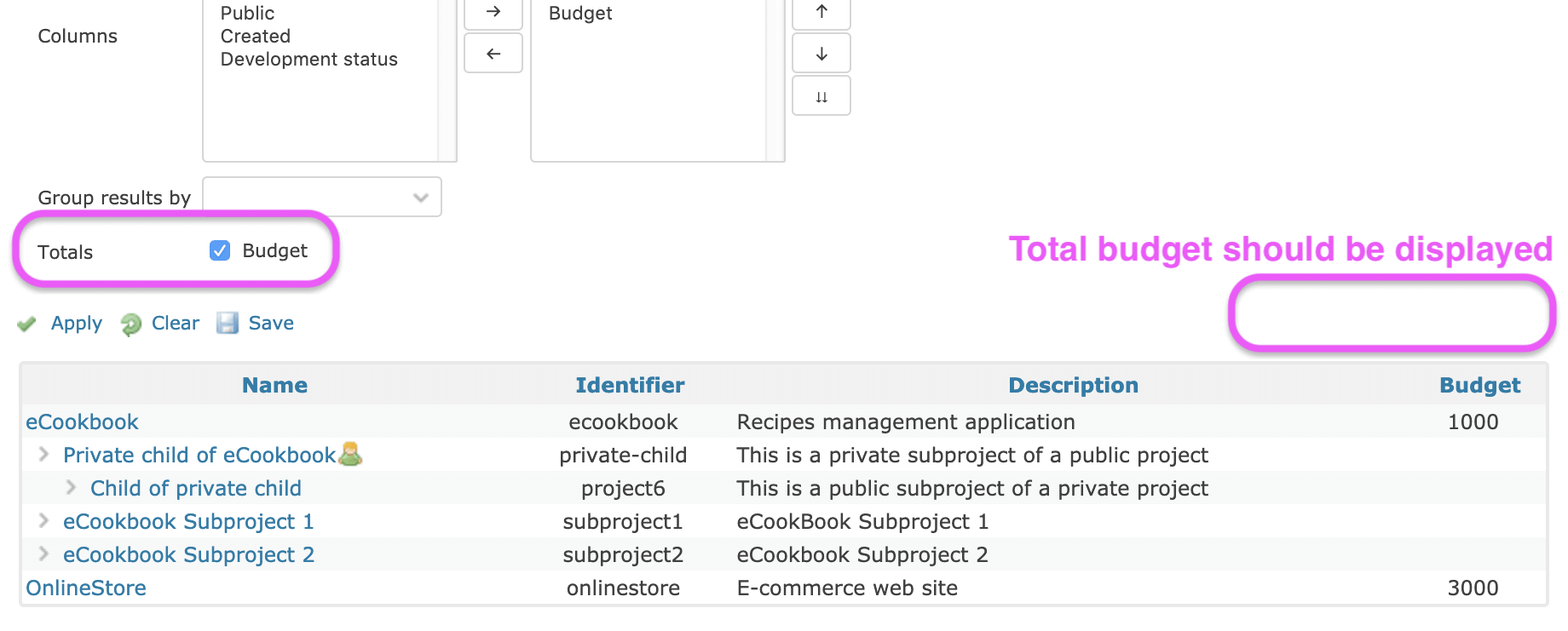
Task: Expand eCookbook Subproject 2 row chevron
Action: (x=44, y=554)
